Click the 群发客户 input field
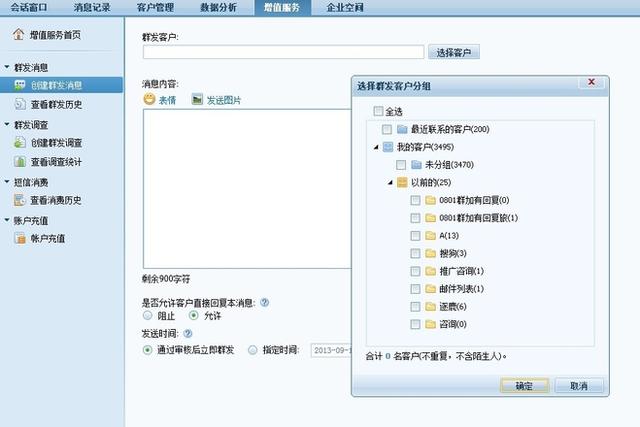 click(283, 52)
